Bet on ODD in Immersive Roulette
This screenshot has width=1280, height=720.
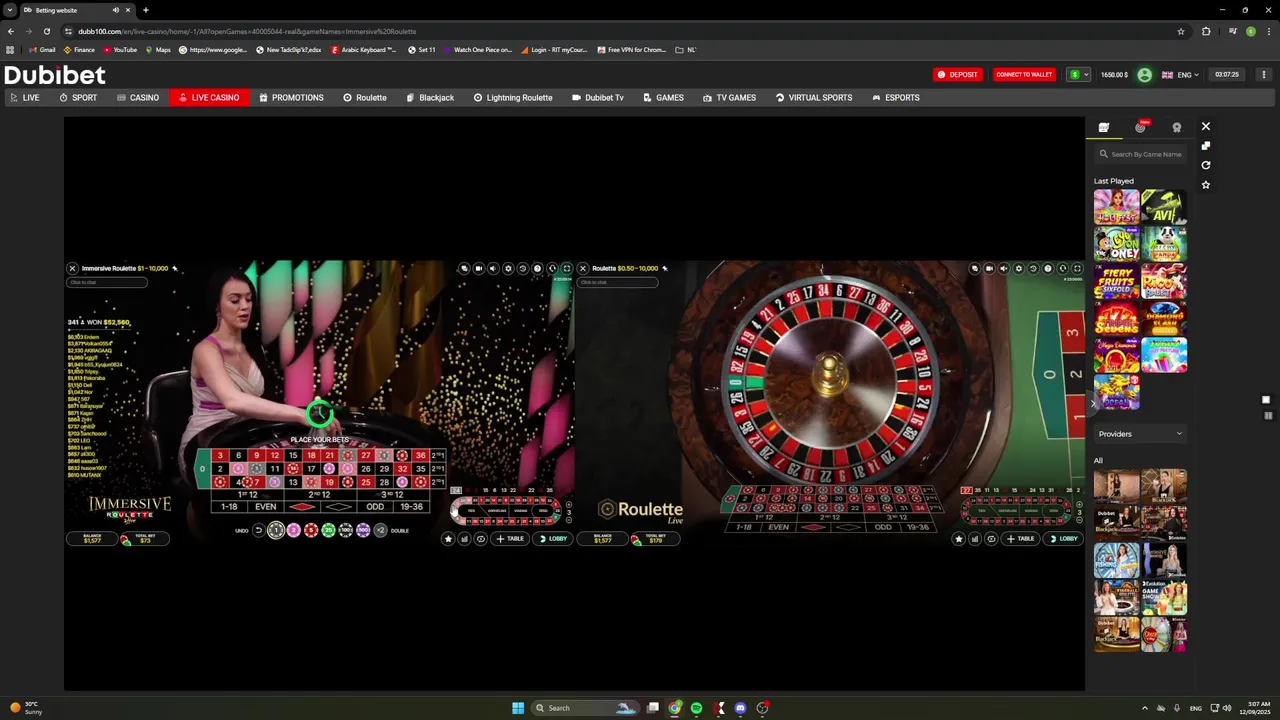tap(374, 507)
